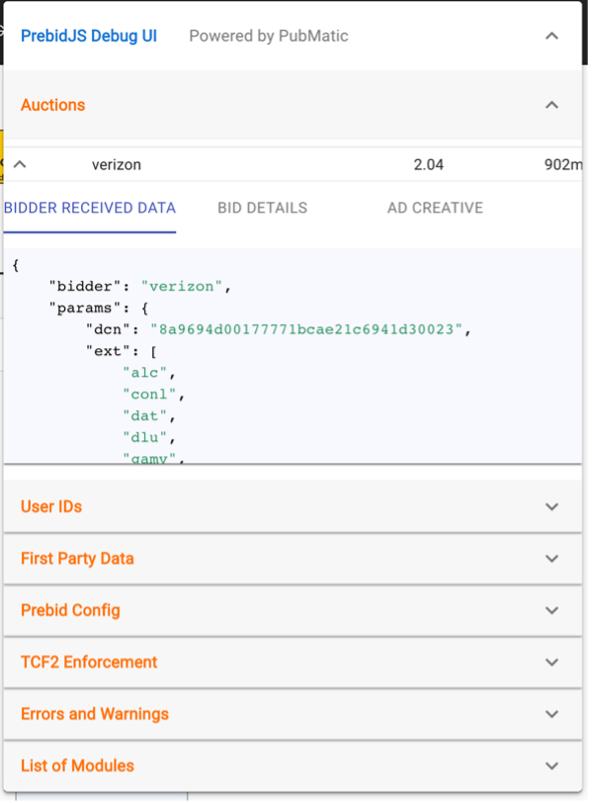
Task: Click the 2.04 bid value
Action: pyautogui.click(x=428, y=164)
